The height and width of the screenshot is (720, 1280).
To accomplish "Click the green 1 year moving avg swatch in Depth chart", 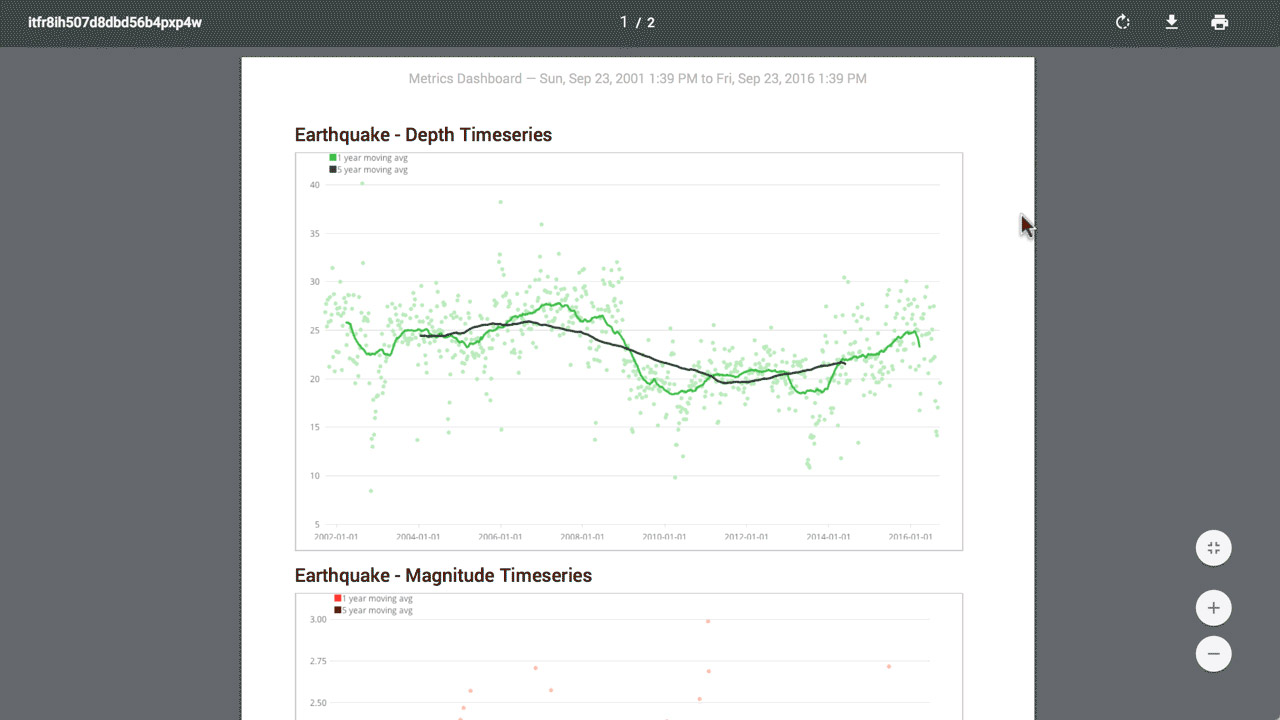I will pos(333,158).
